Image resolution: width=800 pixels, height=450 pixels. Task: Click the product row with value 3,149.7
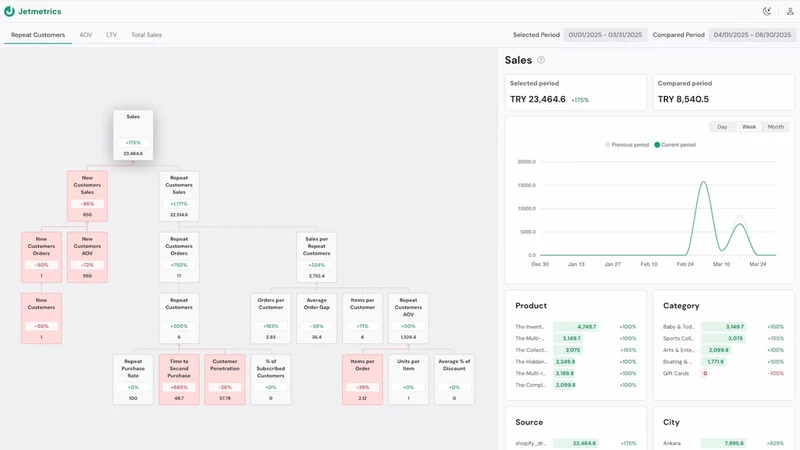click(x=576, y=338)
